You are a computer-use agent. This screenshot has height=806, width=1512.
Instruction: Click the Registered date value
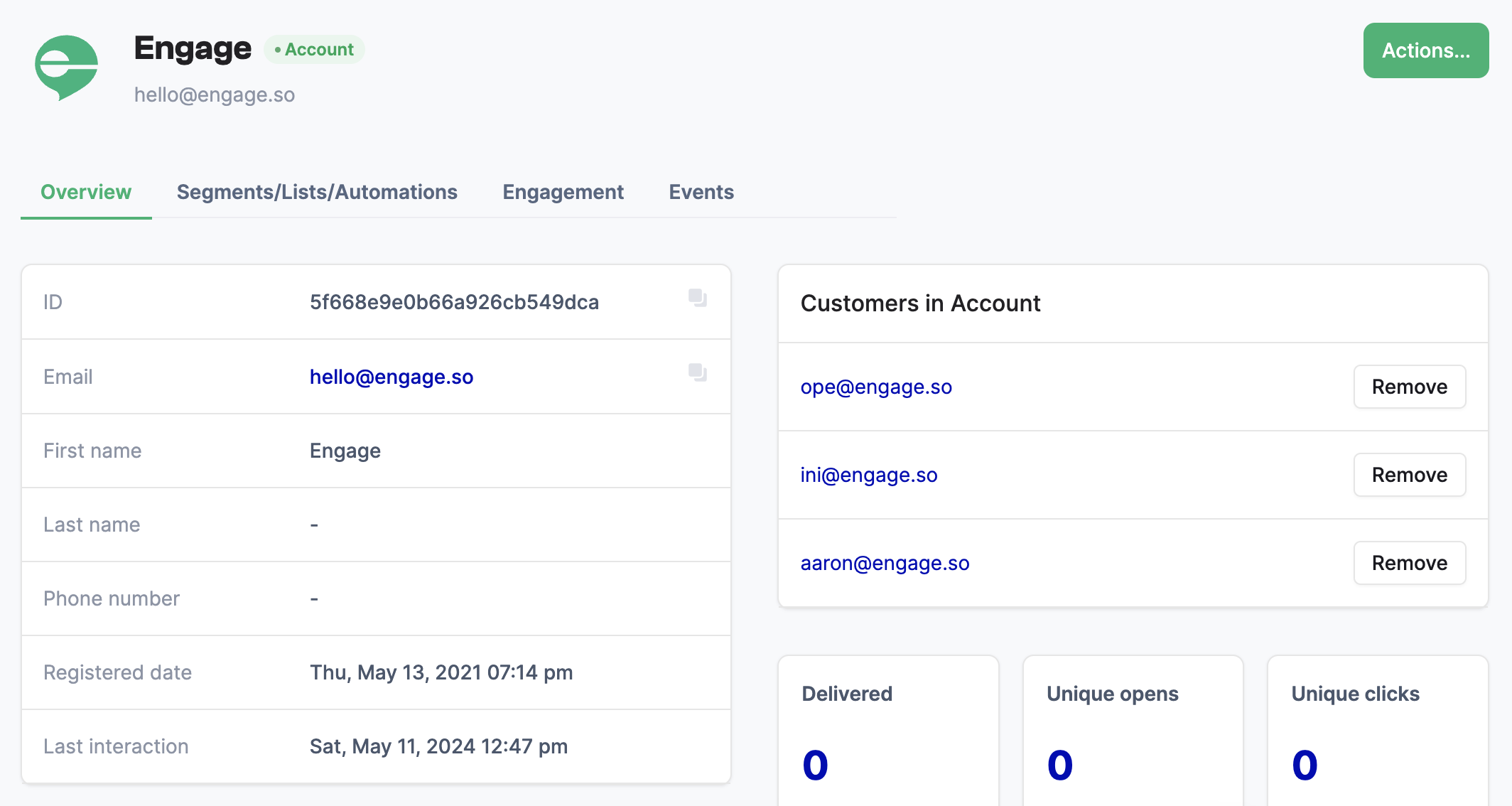click(441, 672)
